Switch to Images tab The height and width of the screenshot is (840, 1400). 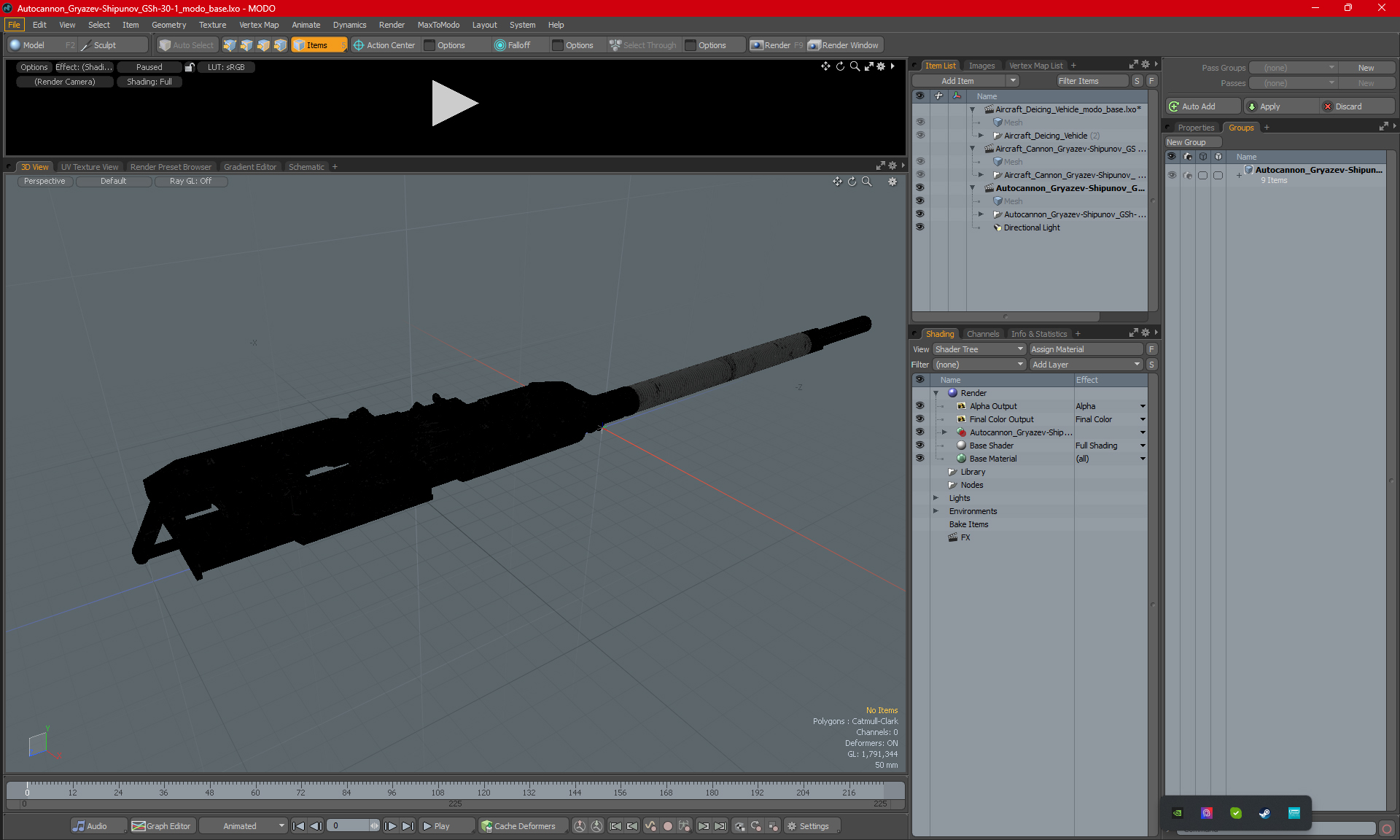(981, 66)
